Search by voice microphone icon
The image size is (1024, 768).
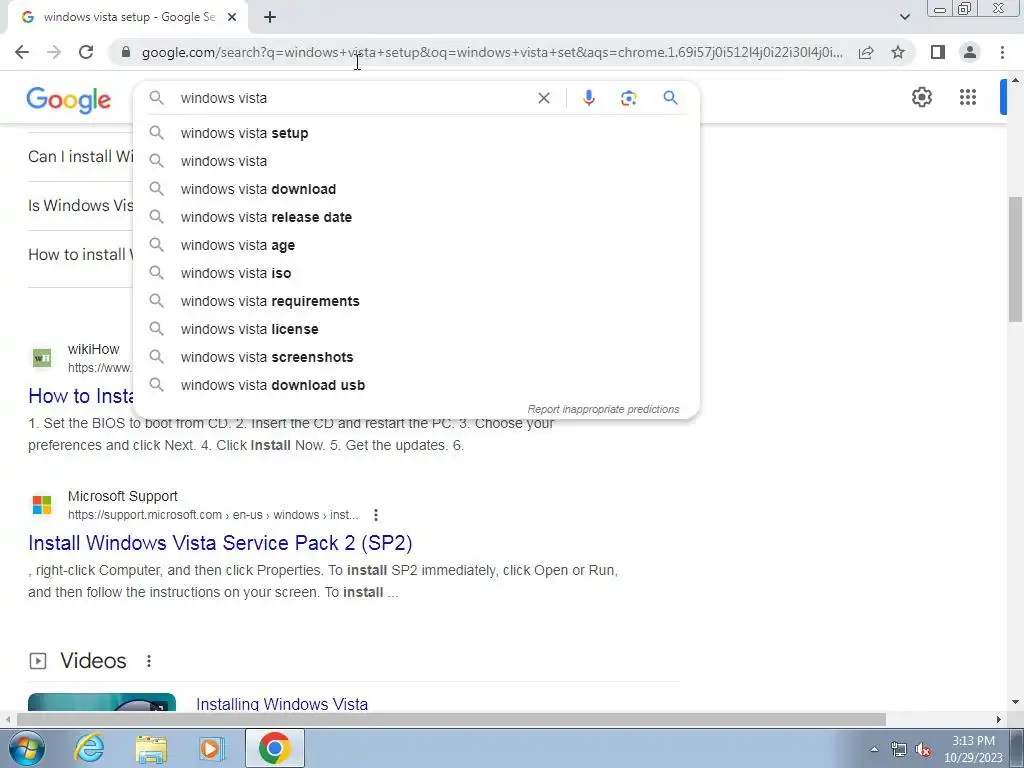[588, 98]
